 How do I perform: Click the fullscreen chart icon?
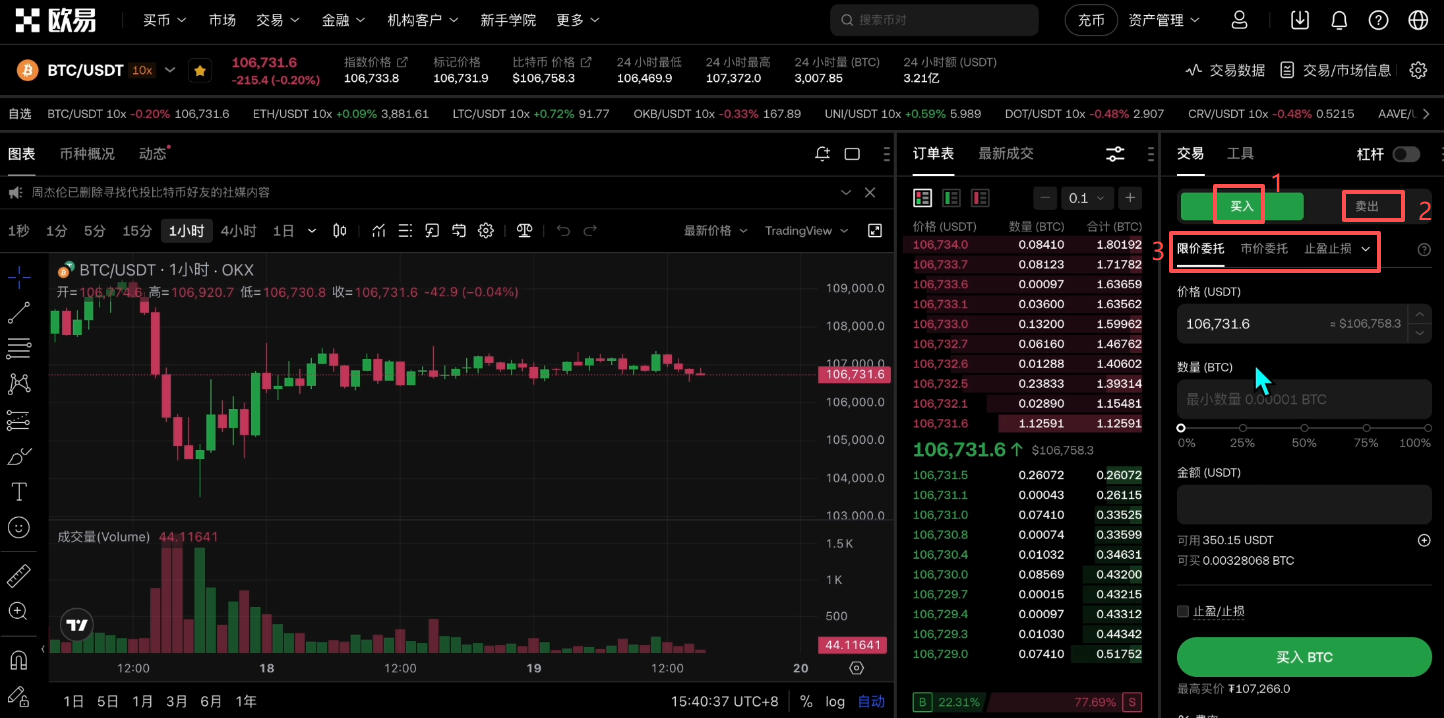pos(875,231)
